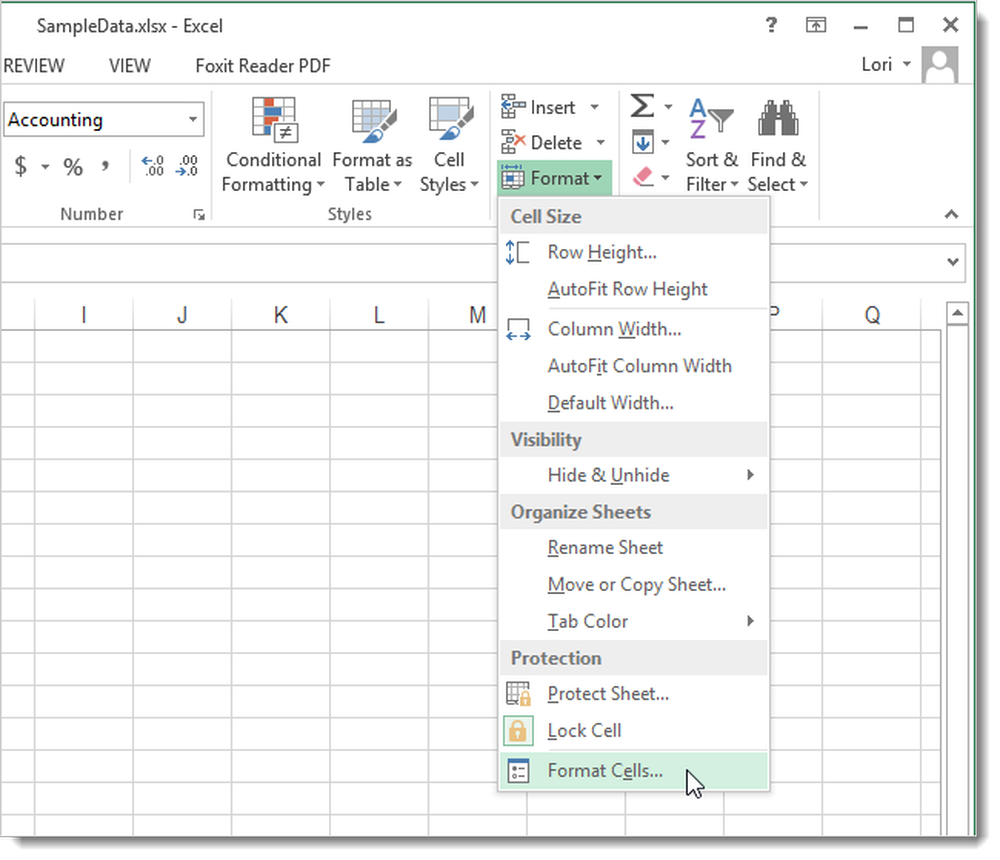Switch to the Foxit Reader PDF tab
Viewport: 1000px width, 860px height.
(263, 66)
